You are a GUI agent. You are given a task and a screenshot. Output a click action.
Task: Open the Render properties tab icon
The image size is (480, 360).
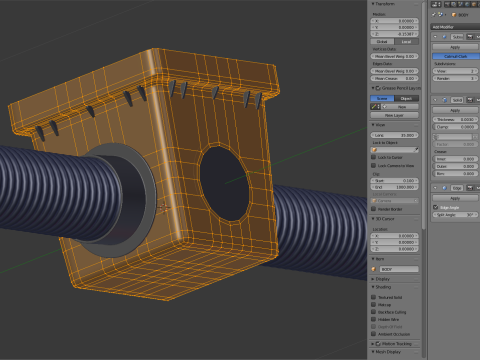point(447,4)
